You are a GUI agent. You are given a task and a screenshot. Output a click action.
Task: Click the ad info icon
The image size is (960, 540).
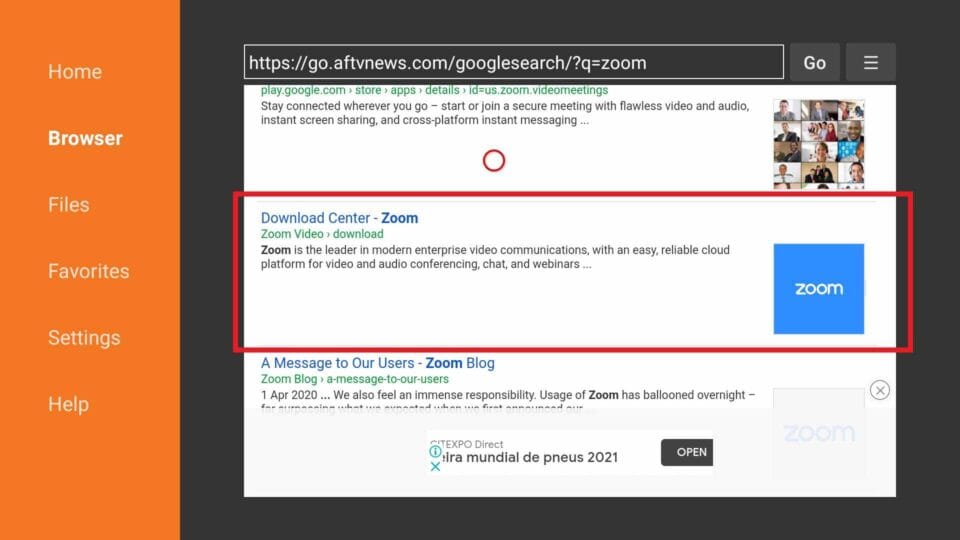point(435,452)
